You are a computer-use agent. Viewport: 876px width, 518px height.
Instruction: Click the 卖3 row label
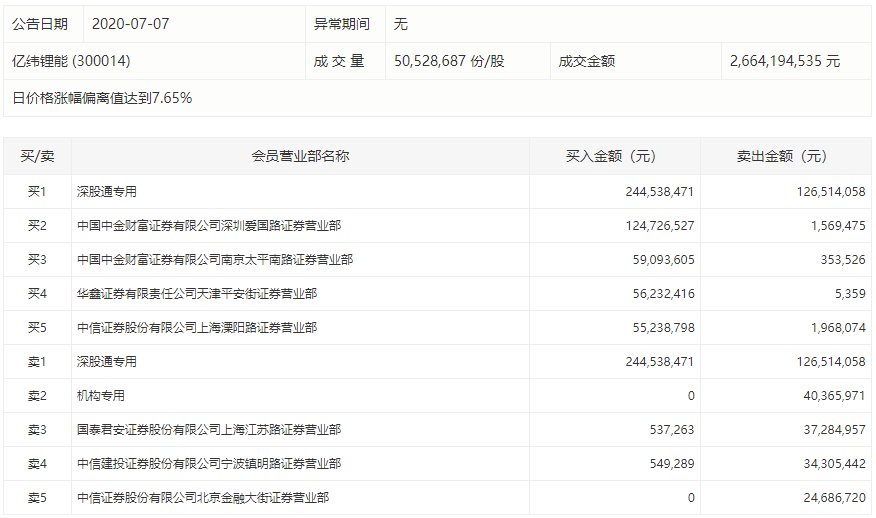(x=37, y=430)
